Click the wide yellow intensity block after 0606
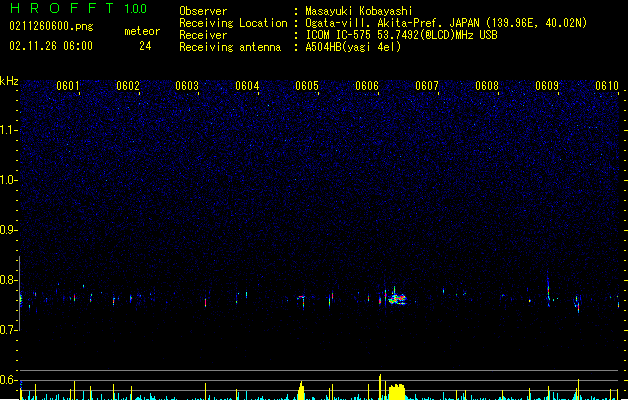629x400 pixels. click(x=397, y=392)
